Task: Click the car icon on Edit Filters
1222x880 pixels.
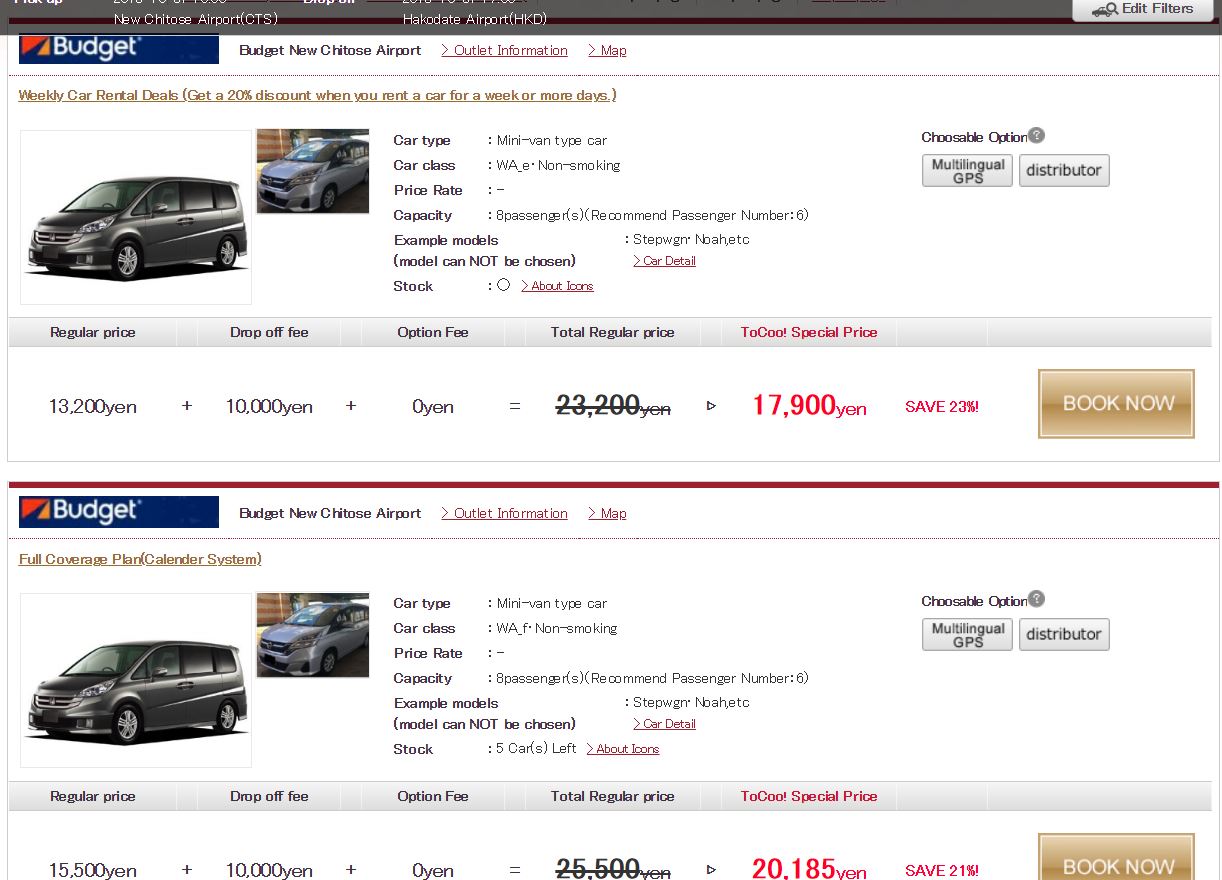Action: (1105, 9)
